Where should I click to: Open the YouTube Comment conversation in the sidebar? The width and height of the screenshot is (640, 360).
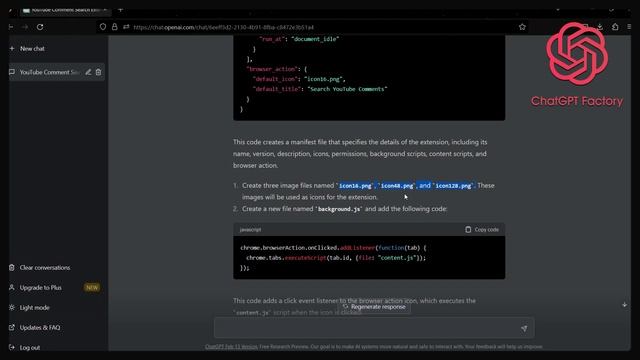(50, 72)
